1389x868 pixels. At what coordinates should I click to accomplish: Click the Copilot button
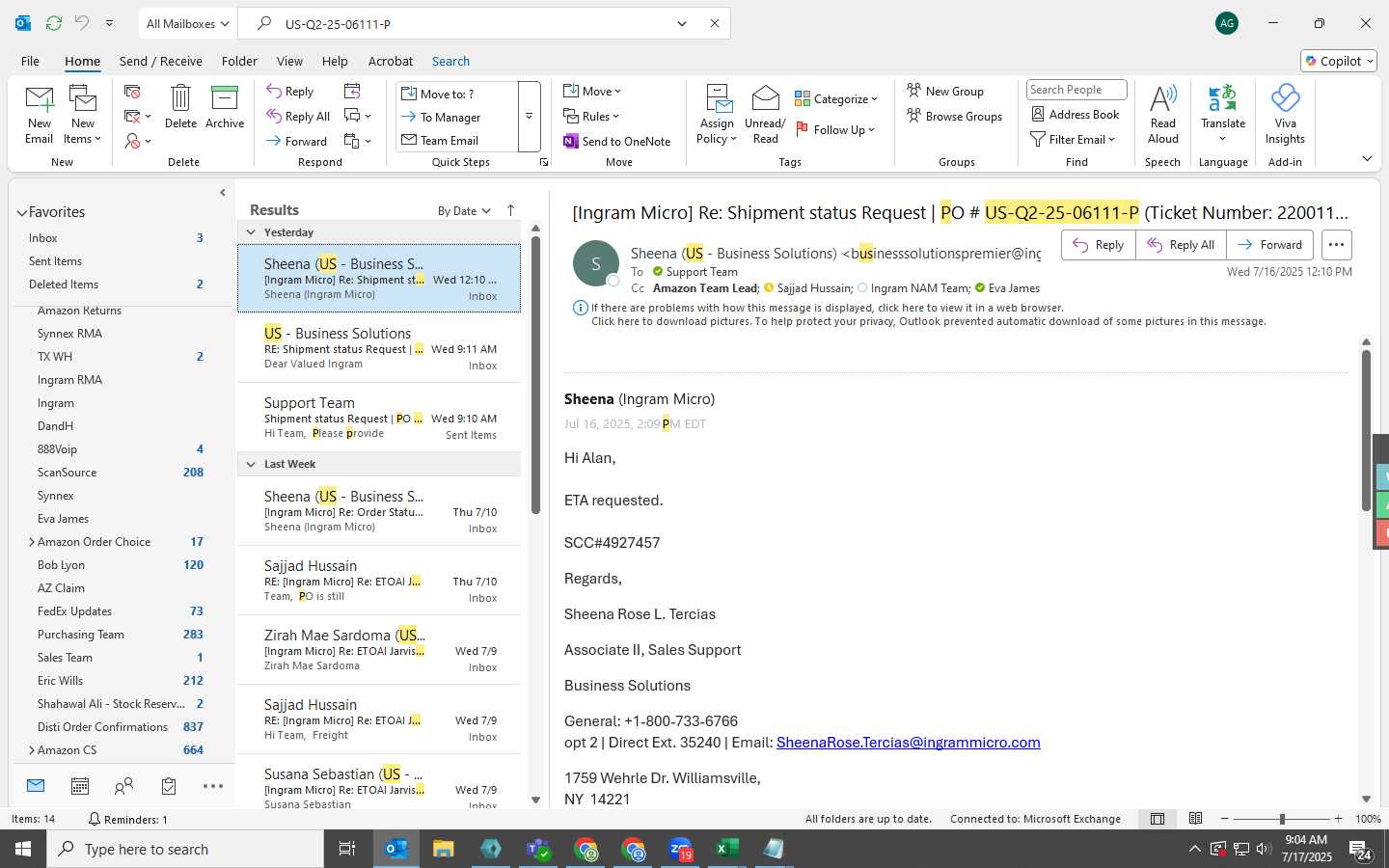[1339, 61]
